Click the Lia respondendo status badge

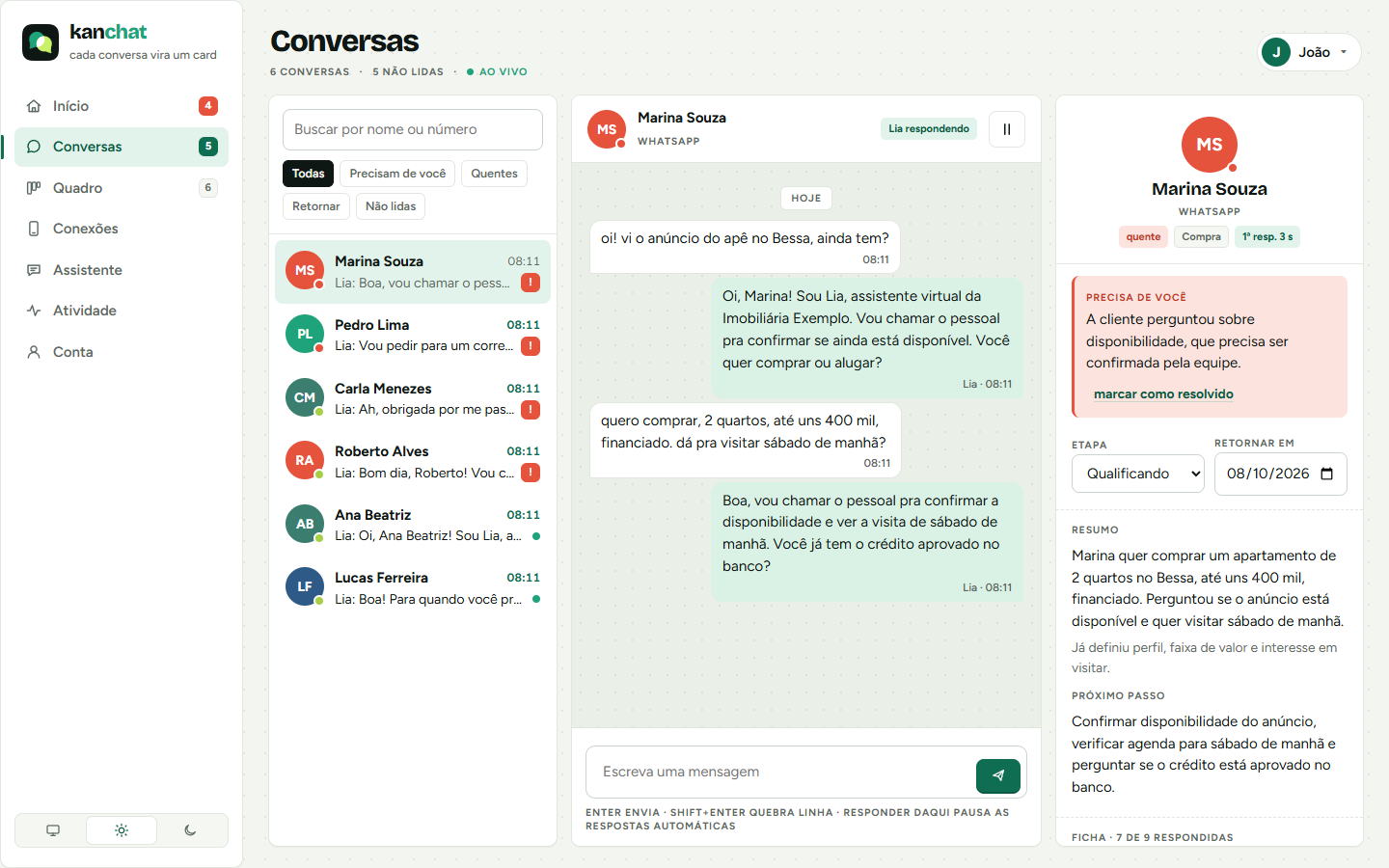929,128
